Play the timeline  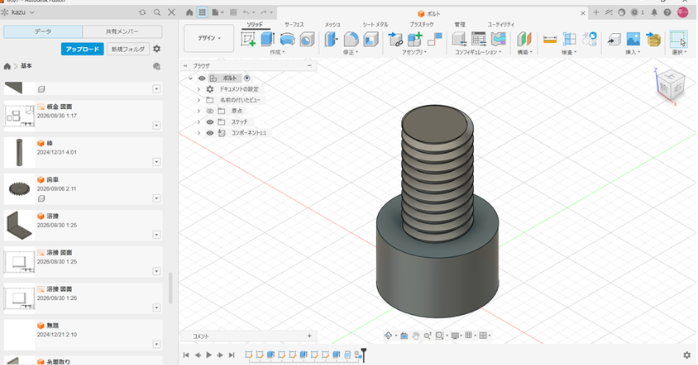tap(209, 355)
